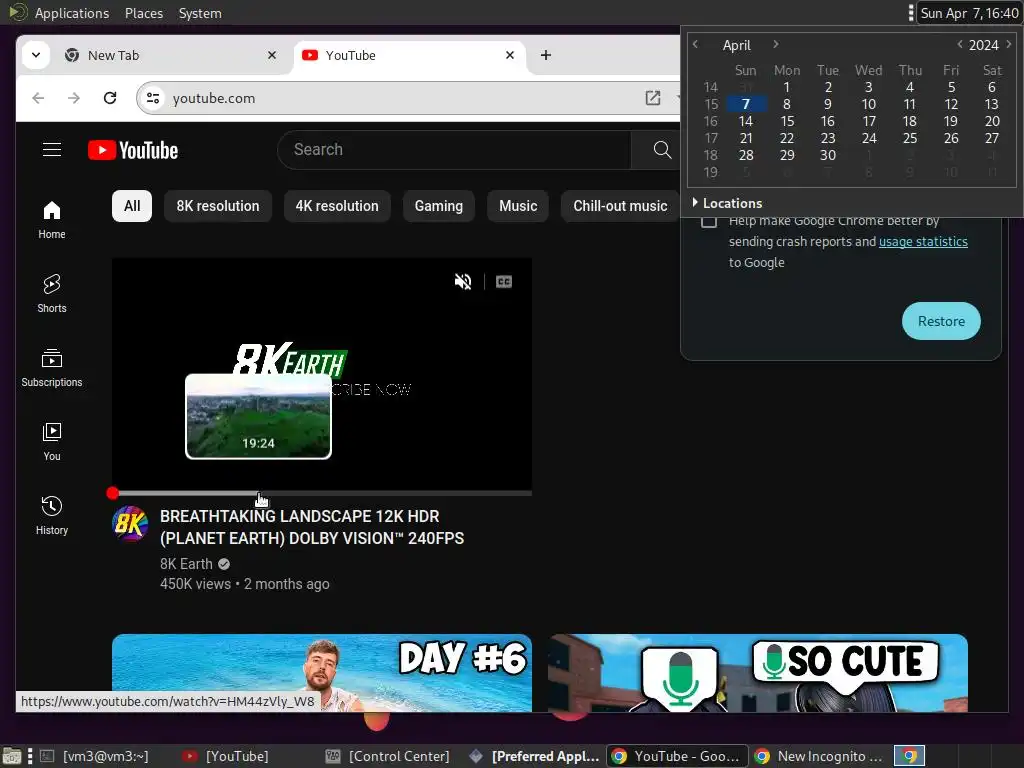This screenshot has height=768, width=1024.
Task: Click the browser forward arrow
Action: (74, 98)
